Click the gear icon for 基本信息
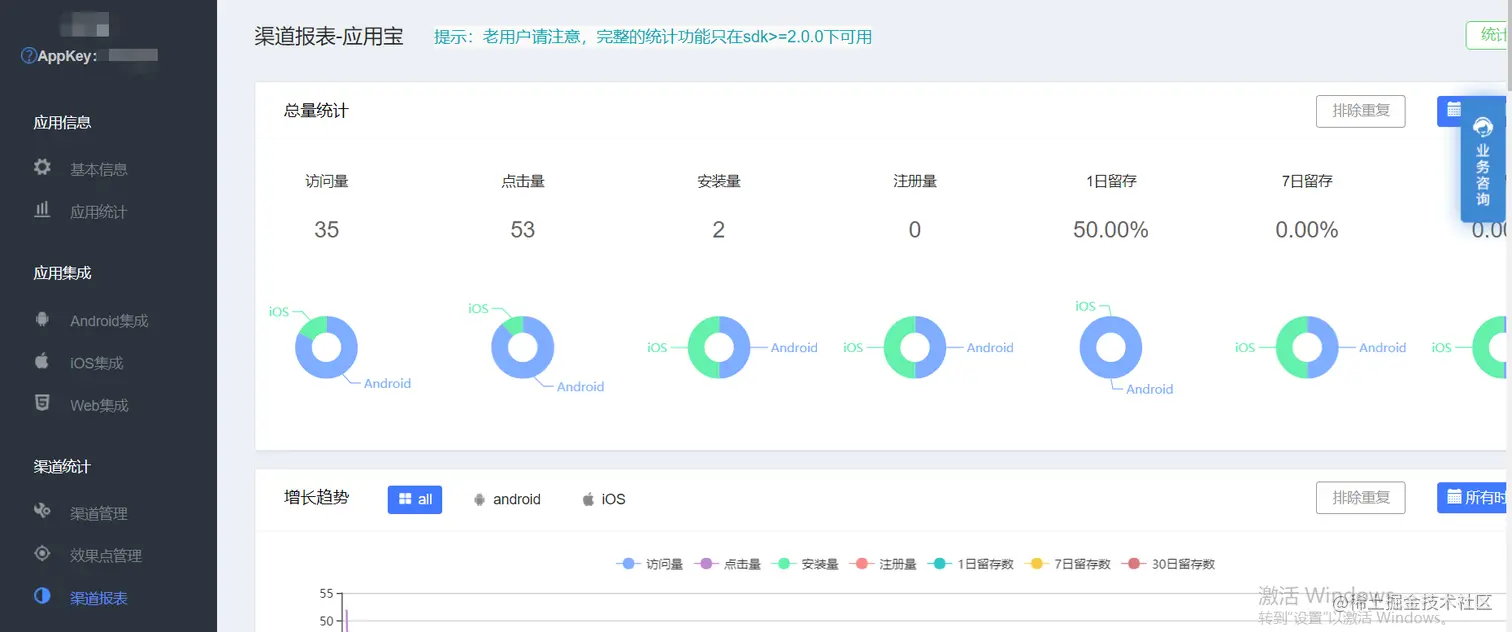The height and width of the screenshot is (632, 1512). point(42,167)
